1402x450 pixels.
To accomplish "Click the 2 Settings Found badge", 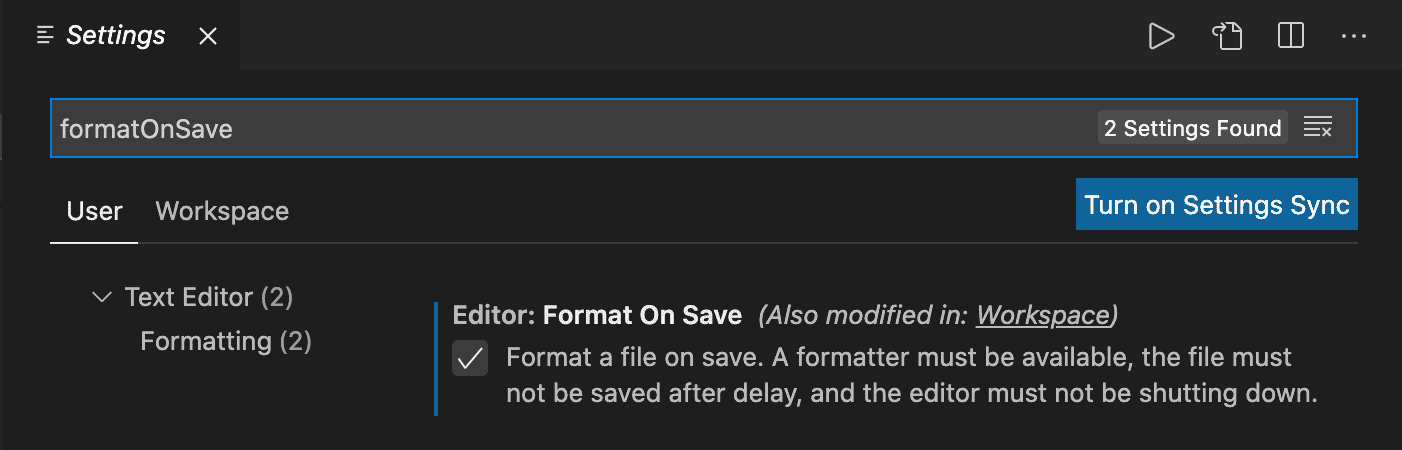I will pyautogui.click(x=1192, y=128).
